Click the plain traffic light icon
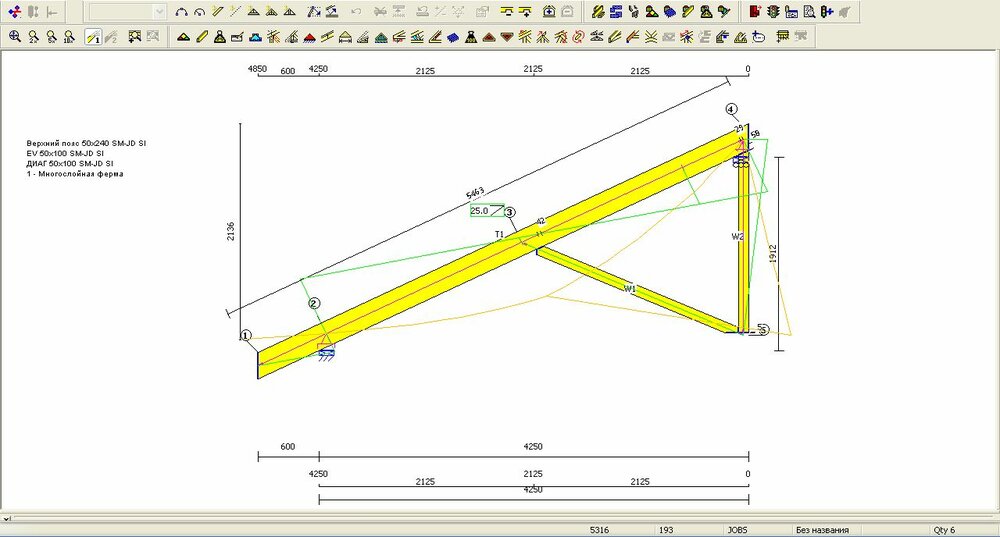This screenshot has width=1000, height=537. [773, 11]
